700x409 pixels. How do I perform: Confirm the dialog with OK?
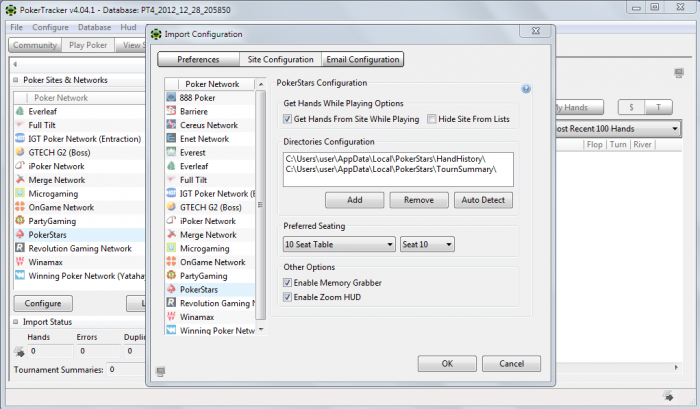447,363
